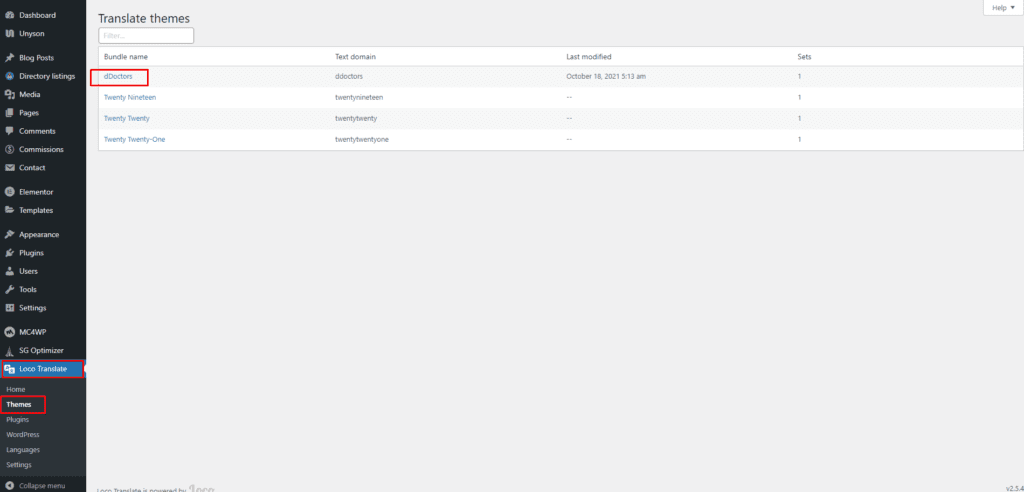Open Languages under Loco Translate
Image resolution: width=1024 pixels, height=492 pixels.
[x=23, y=450]
